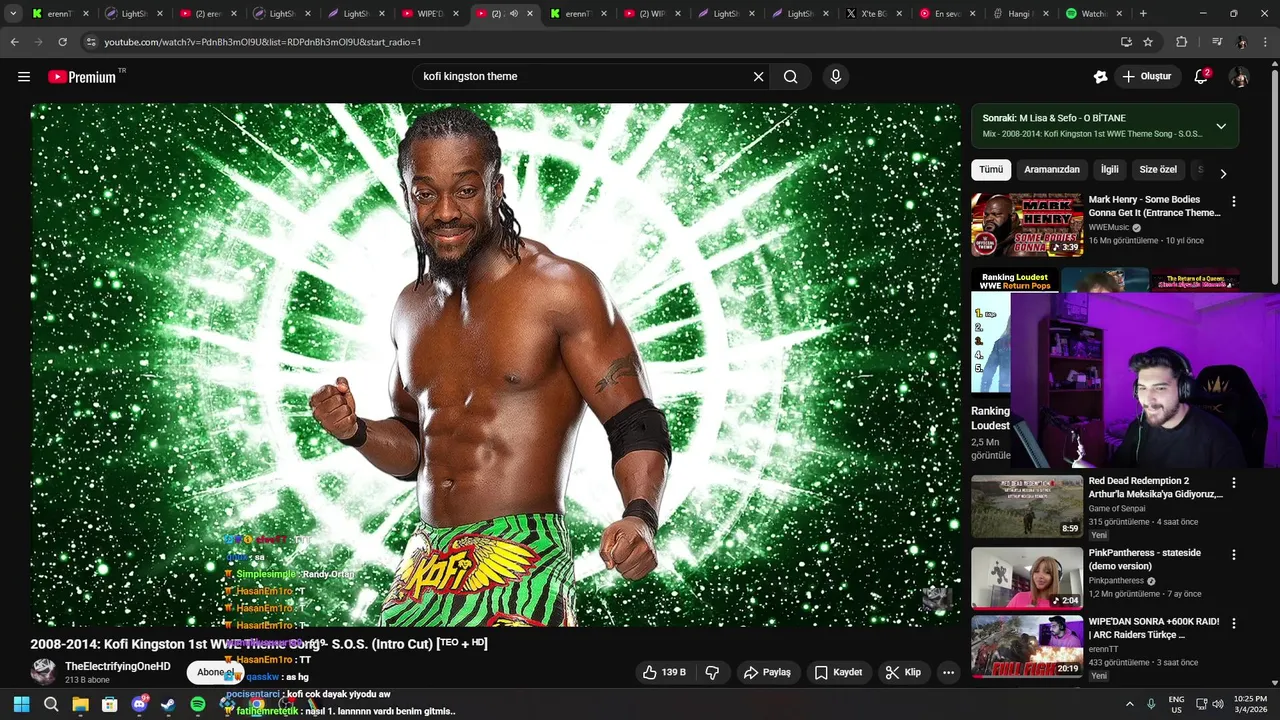Open the tab search dropdown arrow
Image resolution: width=1280 pixels, height=720 pixels.
pos(13,14)
